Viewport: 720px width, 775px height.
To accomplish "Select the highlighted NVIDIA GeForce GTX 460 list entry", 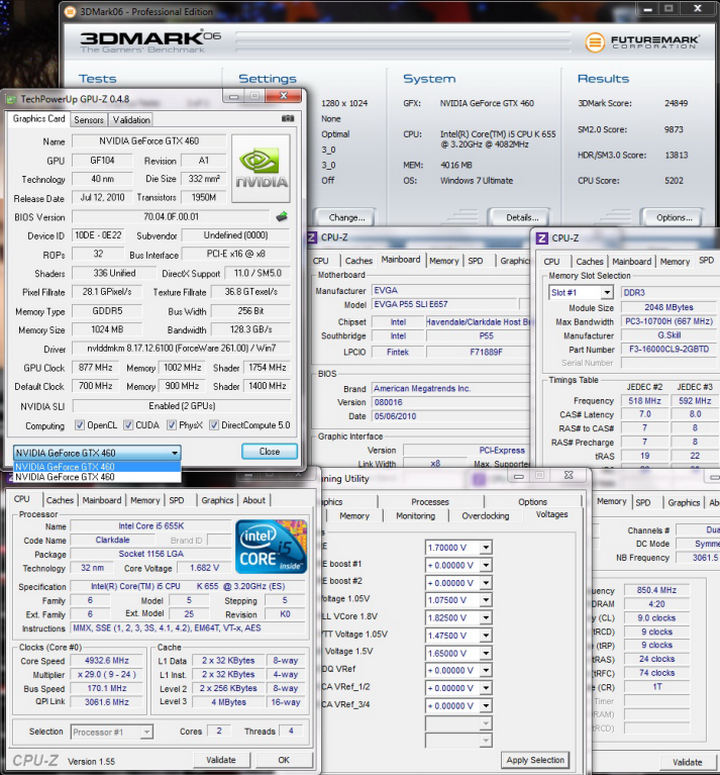I will pyautogui.click(x=97, y=467).
